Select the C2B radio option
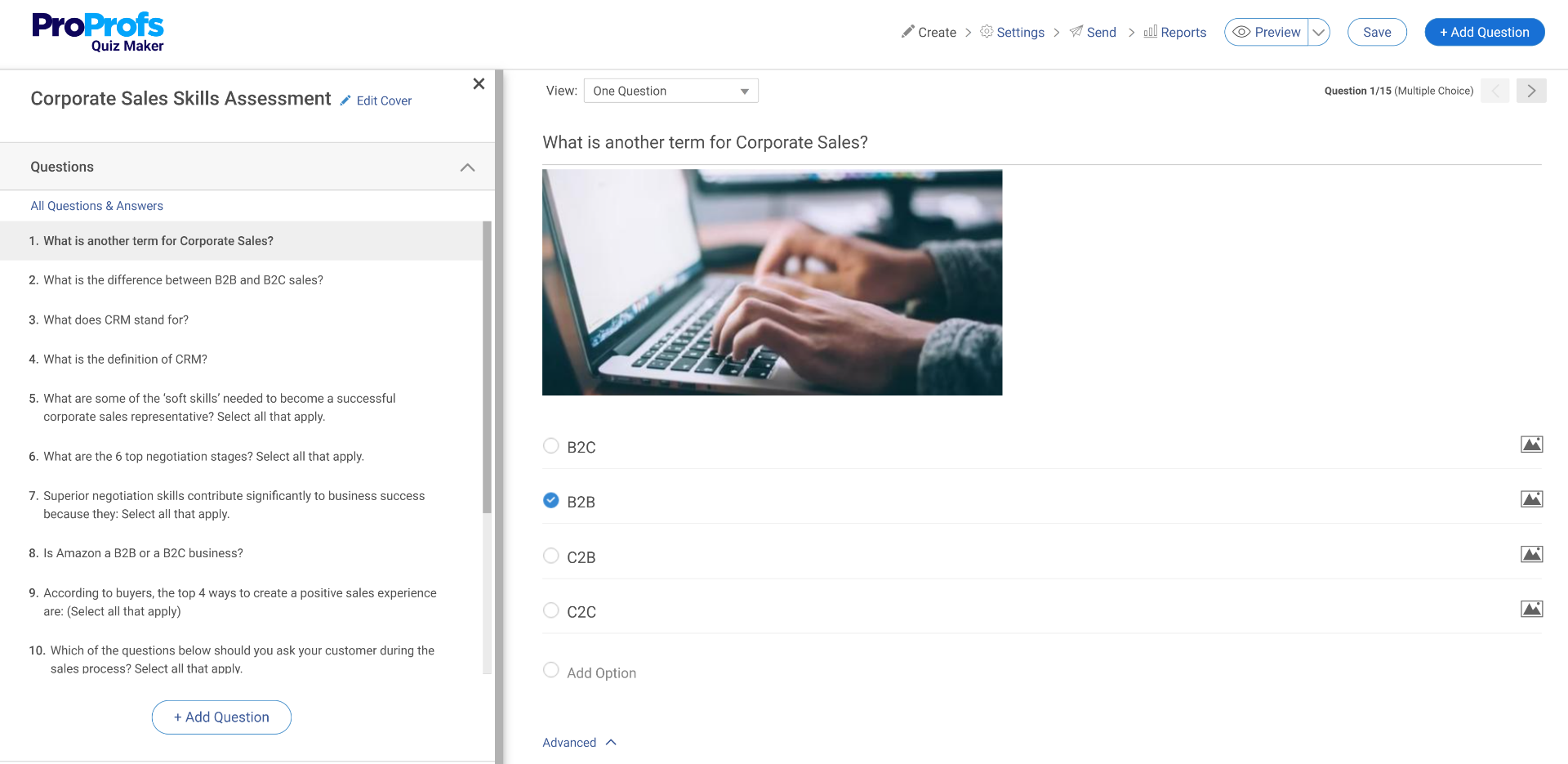1568x764 pixels. point(551,556)
